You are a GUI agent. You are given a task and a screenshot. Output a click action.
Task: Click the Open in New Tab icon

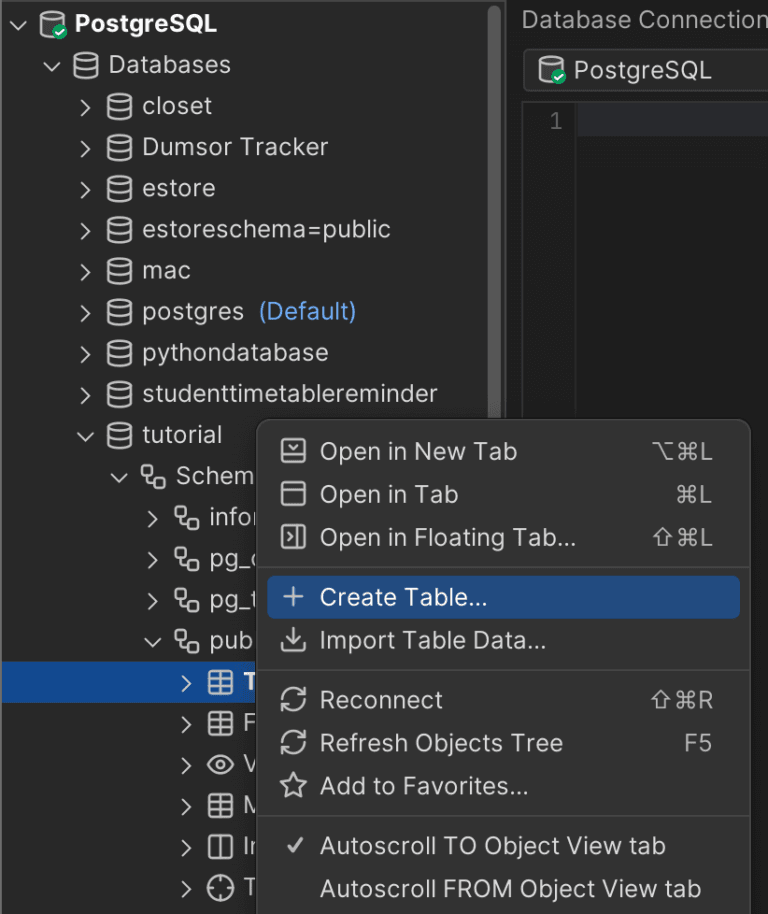click(x=293, y=452)
